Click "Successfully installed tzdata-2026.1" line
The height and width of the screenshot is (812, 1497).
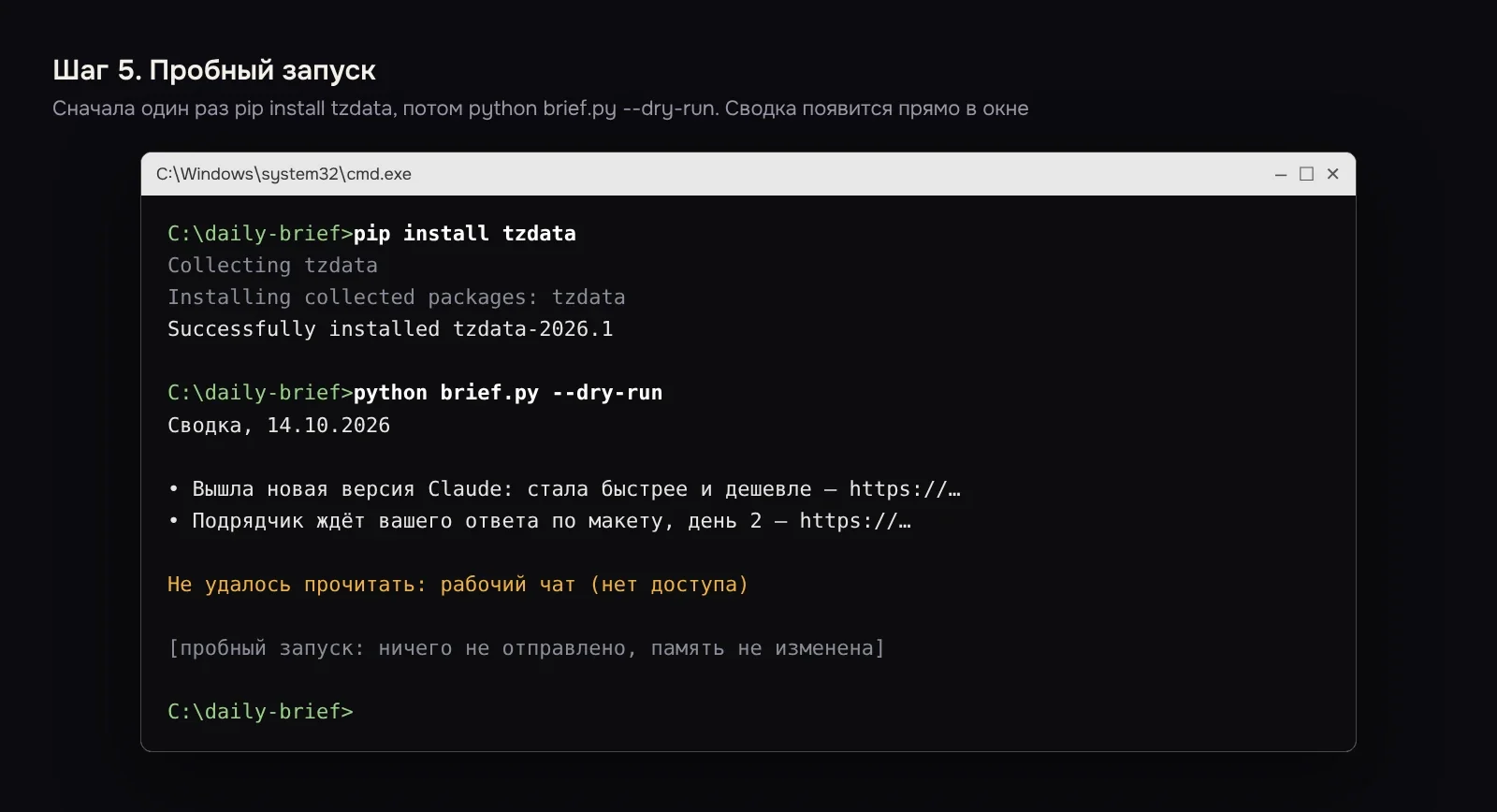coord(390,329)
